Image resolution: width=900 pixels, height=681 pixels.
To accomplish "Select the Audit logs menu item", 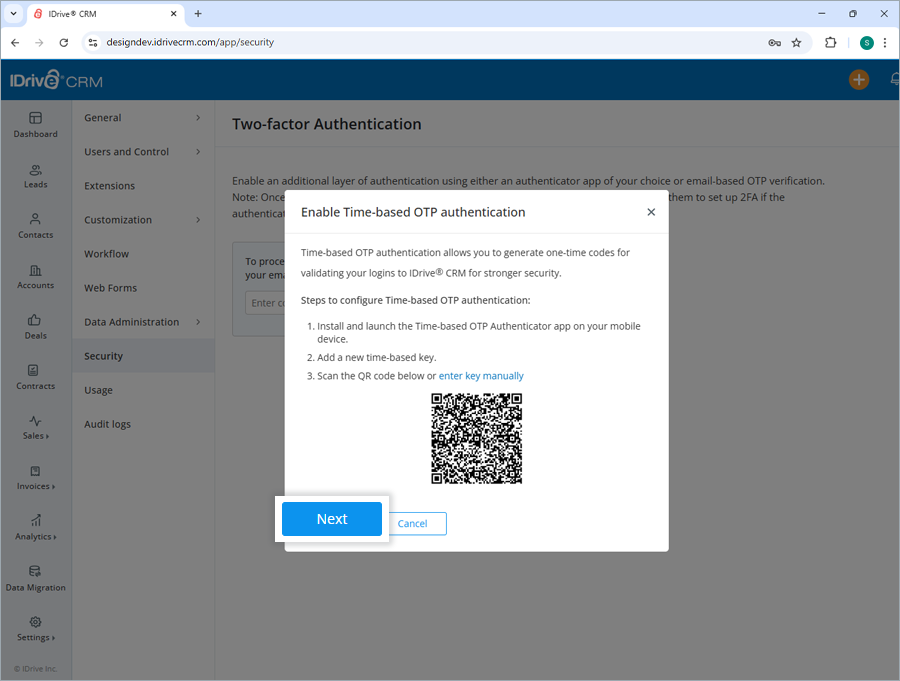I will 107,423.
